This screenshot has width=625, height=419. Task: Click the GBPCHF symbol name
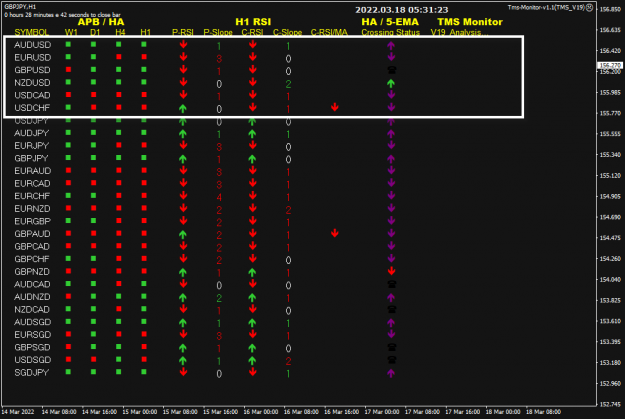pos(32,259)
